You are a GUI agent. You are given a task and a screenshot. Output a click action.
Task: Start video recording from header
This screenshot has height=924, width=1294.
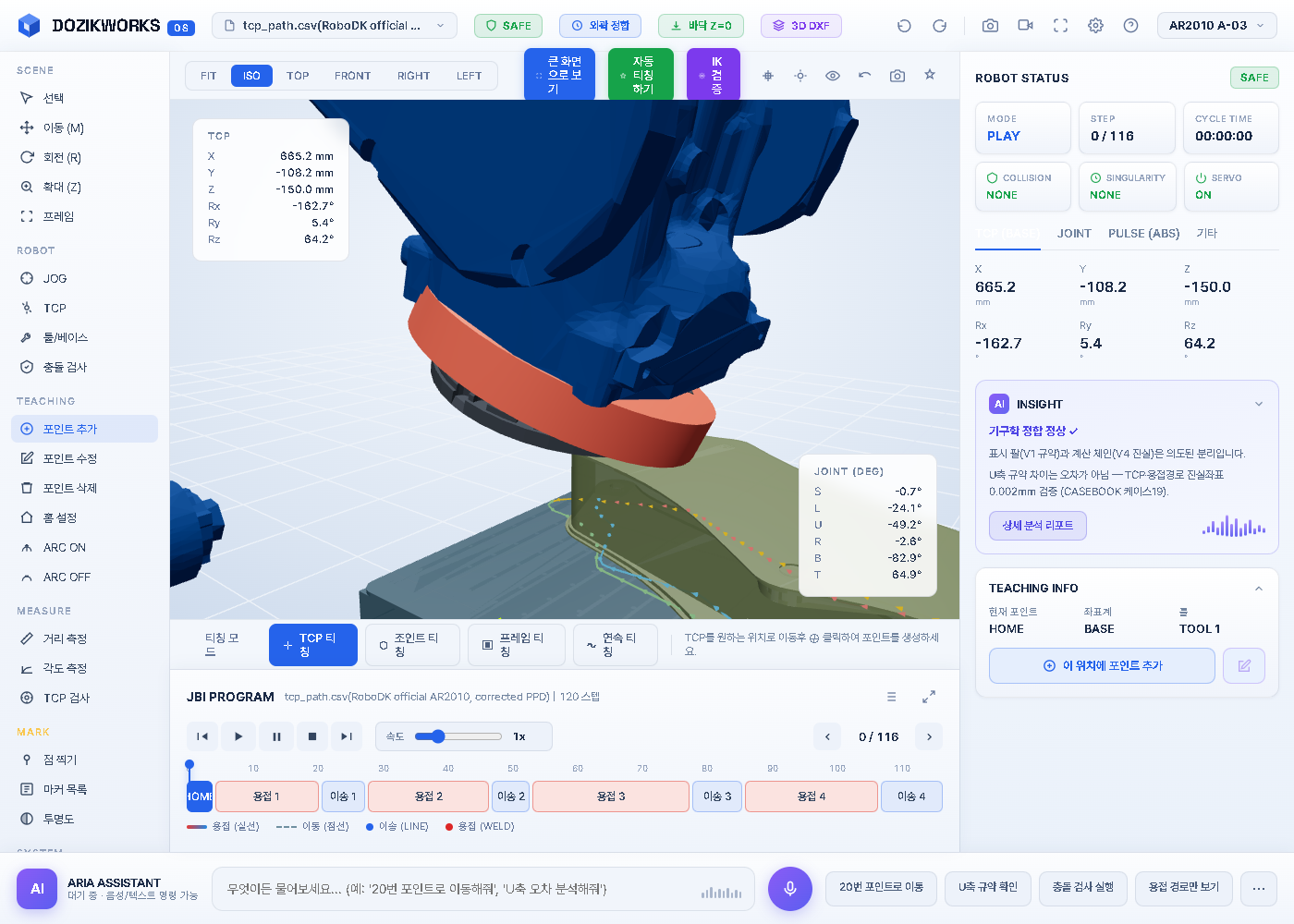click(x=1025, y=26)
